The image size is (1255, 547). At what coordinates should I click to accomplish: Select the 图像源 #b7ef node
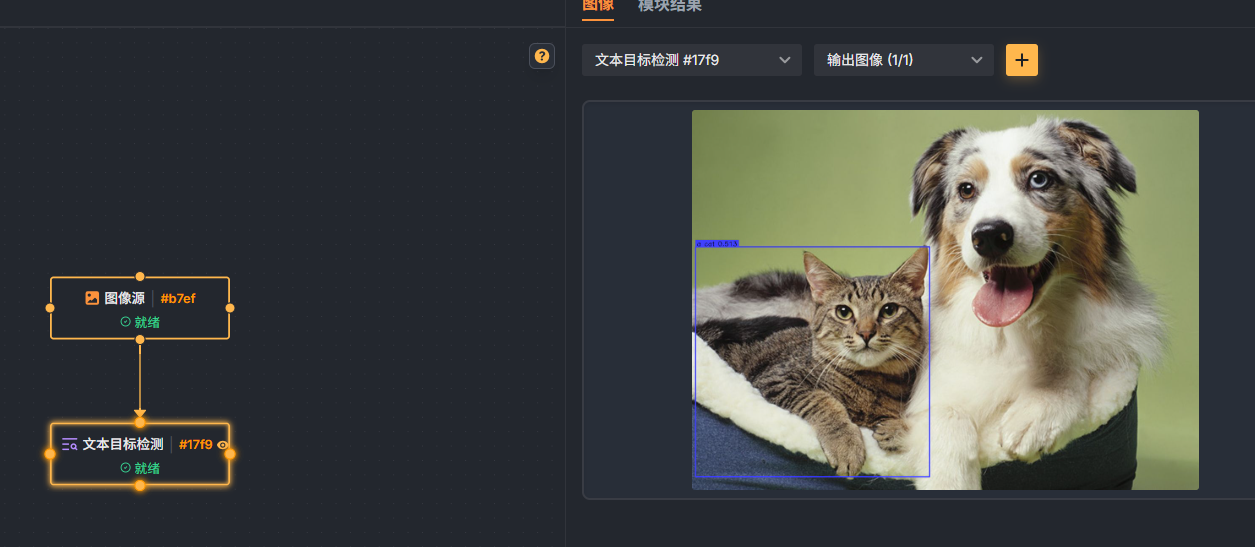click(x=140, y=308)
